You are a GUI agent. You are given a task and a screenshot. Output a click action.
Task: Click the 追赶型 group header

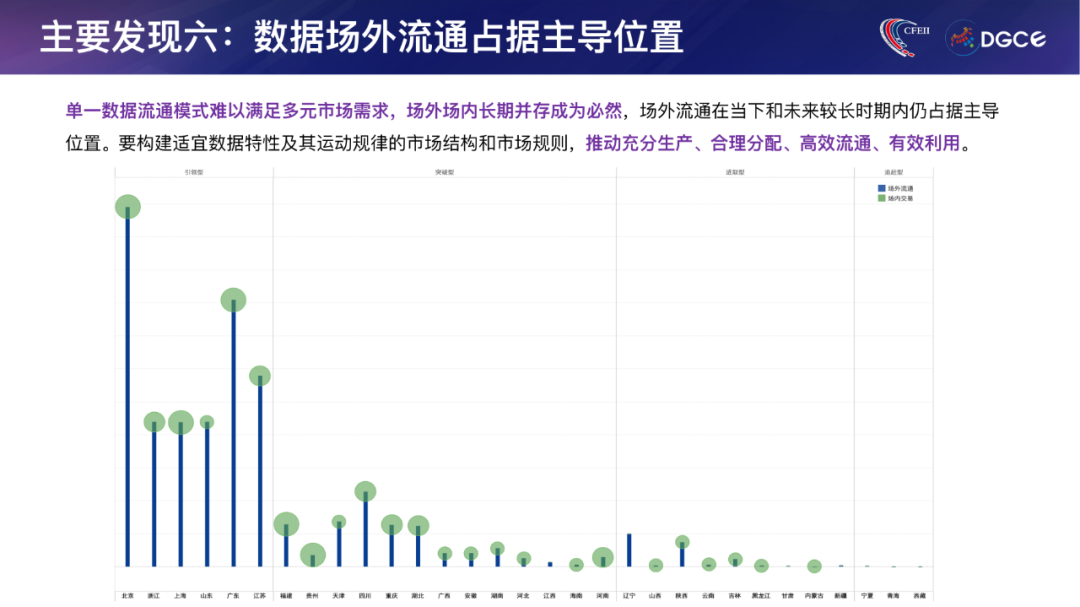[x=893, y=172]
